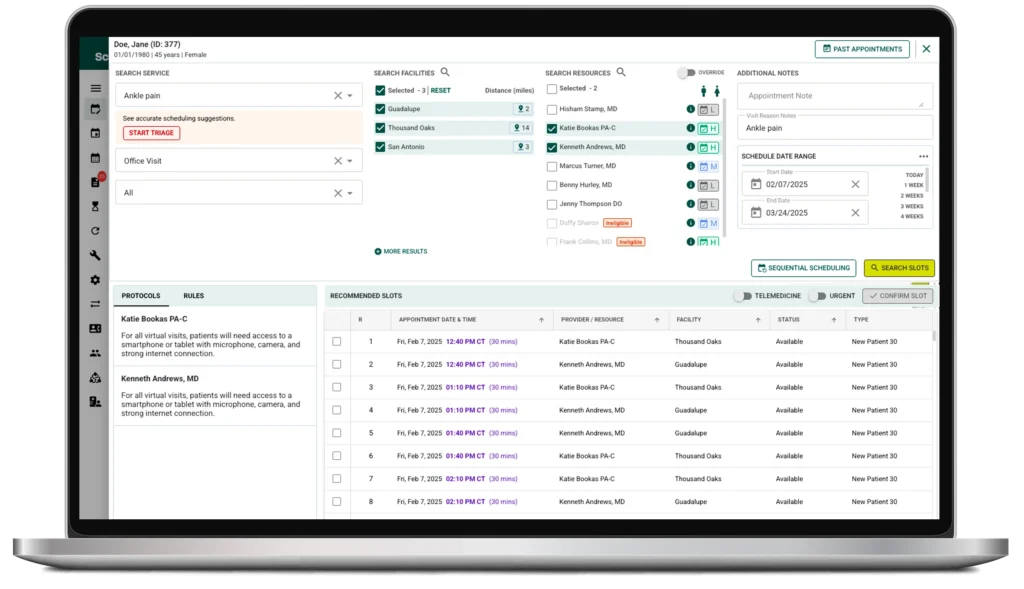Click the search icon next to Search Facilities
Viewport: 1024px width, 589px height.
click(445, 73)
